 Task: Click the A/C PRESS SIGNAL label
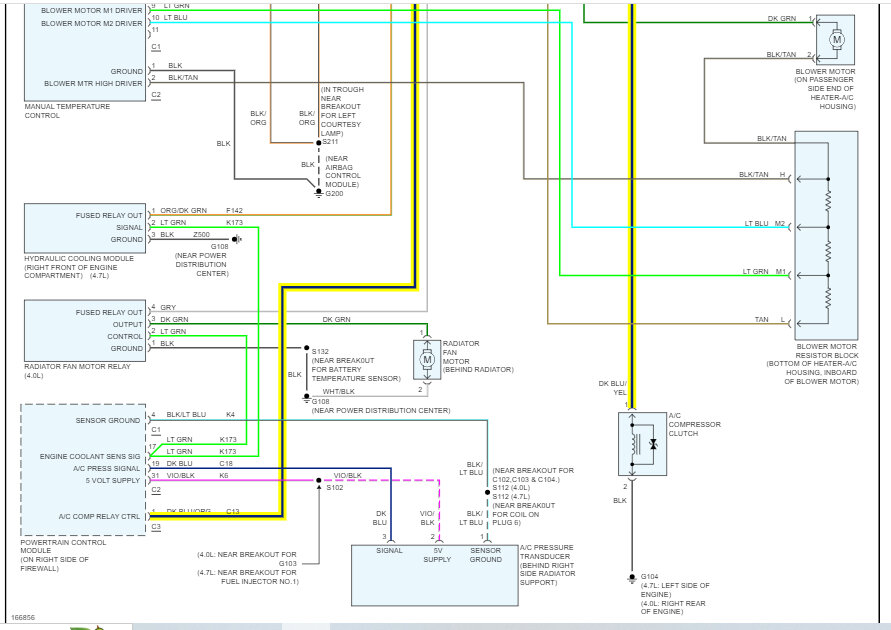[106, 469]
